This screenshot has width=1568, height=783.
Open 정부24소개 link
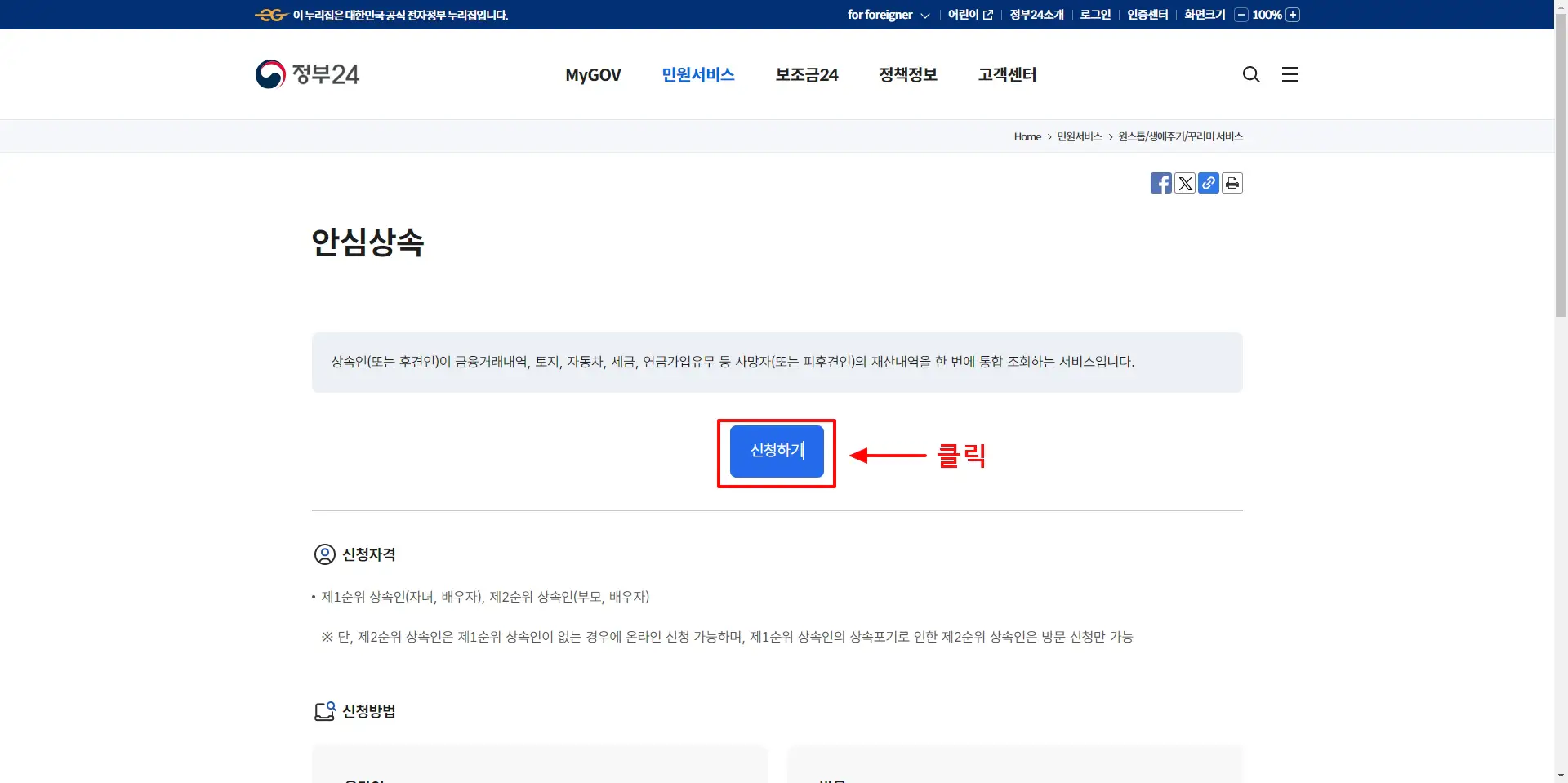tap(1036, 15)
